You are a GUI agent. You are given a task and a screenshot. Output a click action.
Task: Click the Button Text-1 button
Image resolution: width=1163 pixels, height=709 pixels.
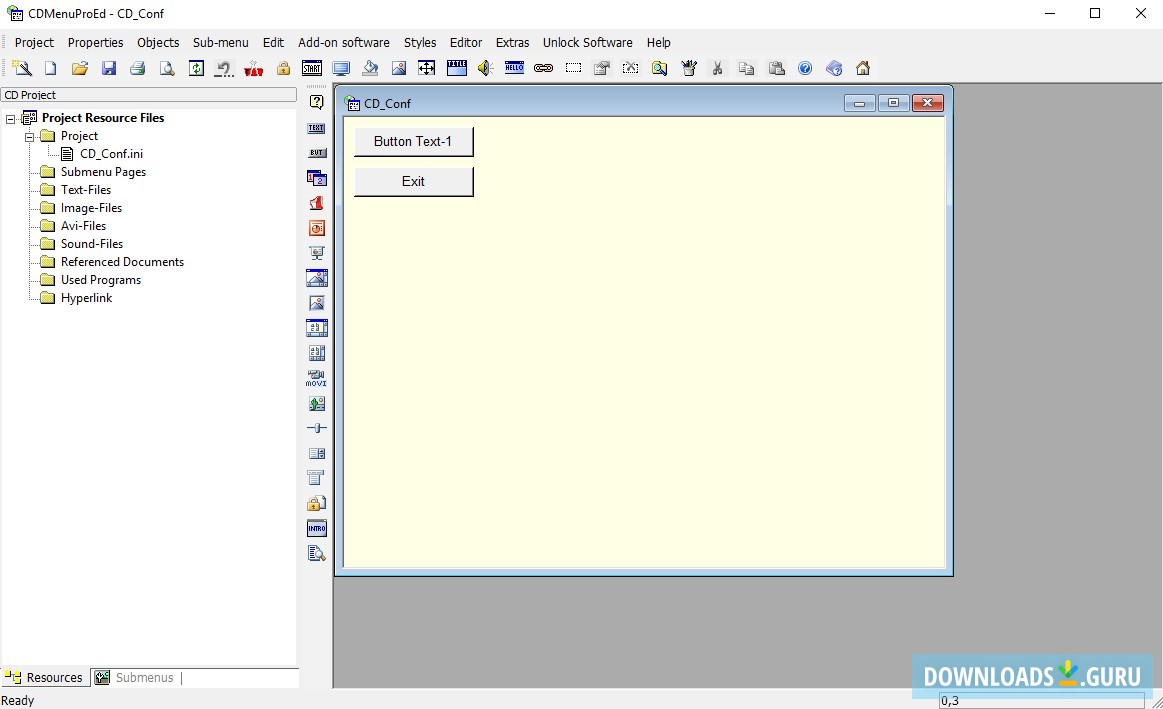tap(413, 142)
